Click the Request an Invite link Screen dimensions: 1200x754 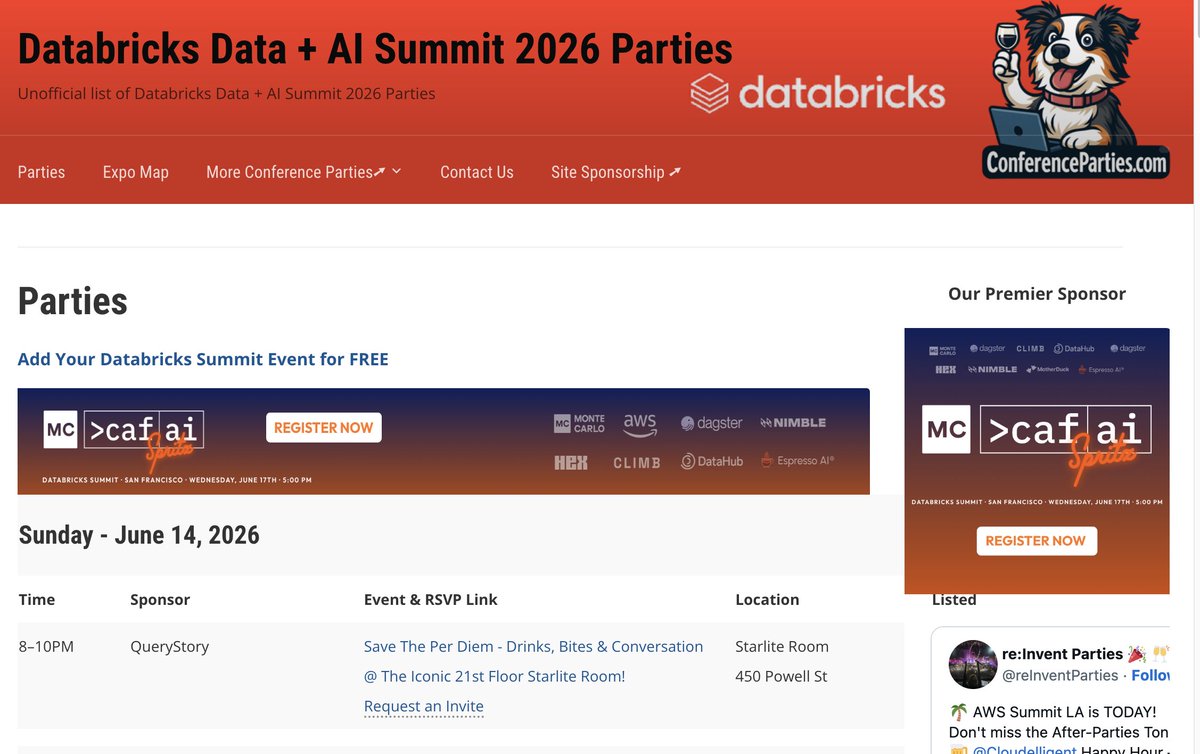tap(424, 706)
